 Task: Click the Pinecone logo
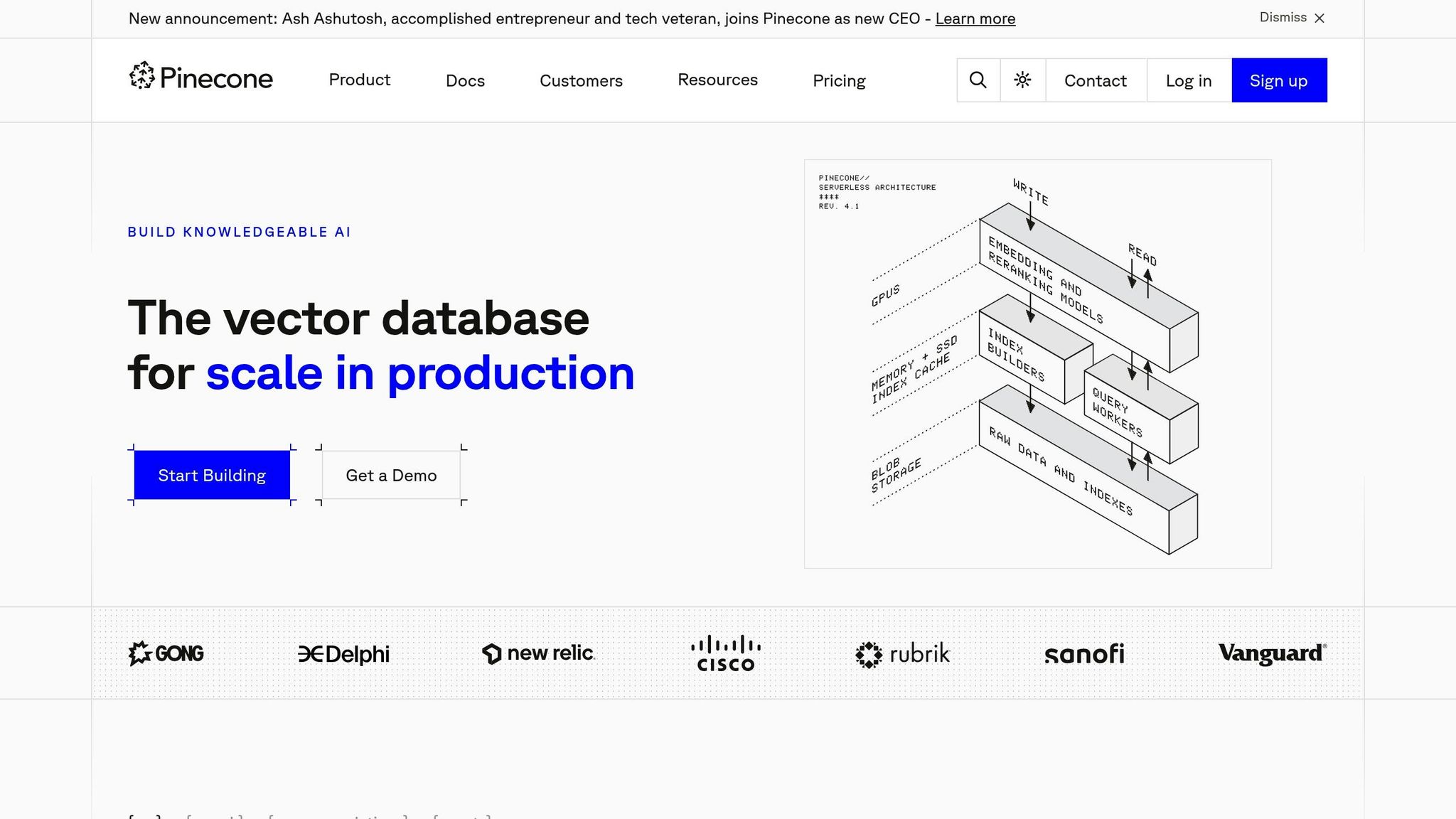(200, 77)
